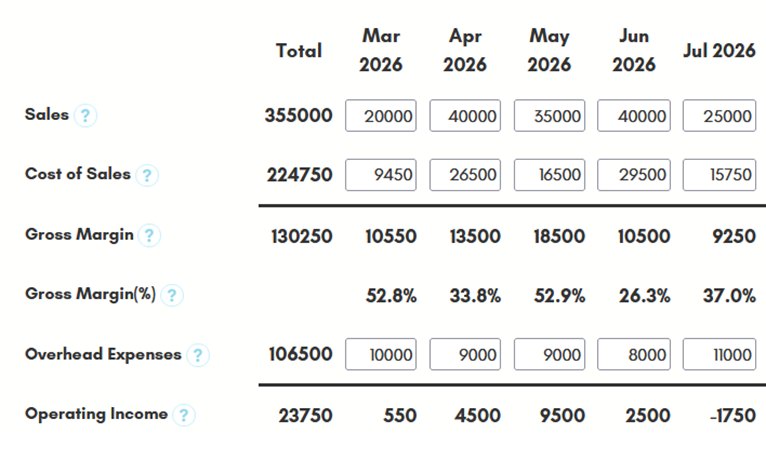Select May 2026 Cost of Sales box
Viewport: 766px width, 464px height.
pyautogui.click(x=550, y=175)
